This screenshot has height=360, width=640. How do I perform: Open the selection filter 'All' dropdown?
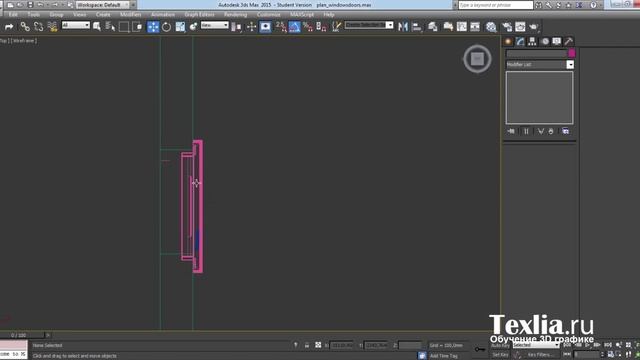tap(76, 25)
